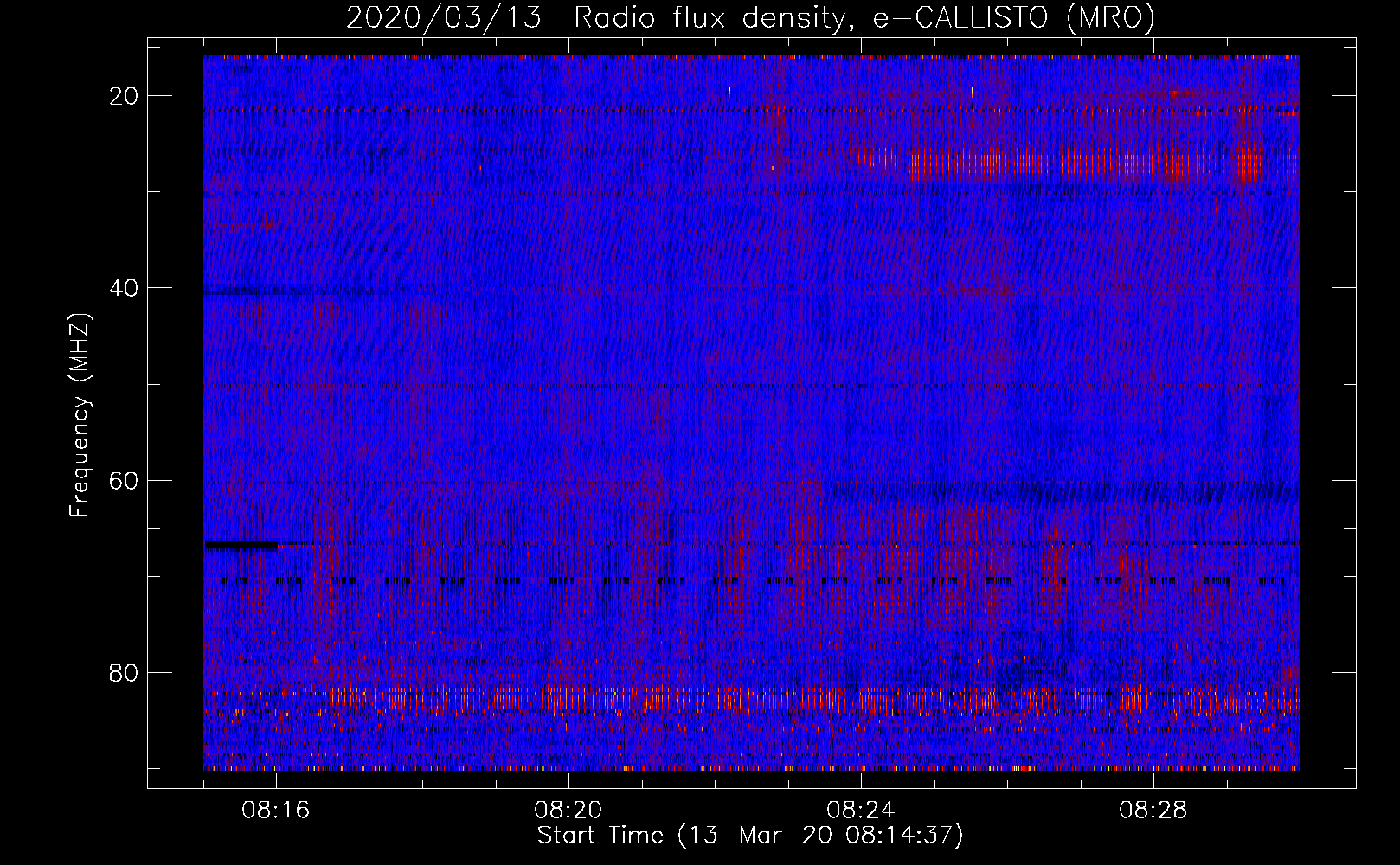
Task: Click the 08:24 time tick label
Action: (x=861, y=811)
